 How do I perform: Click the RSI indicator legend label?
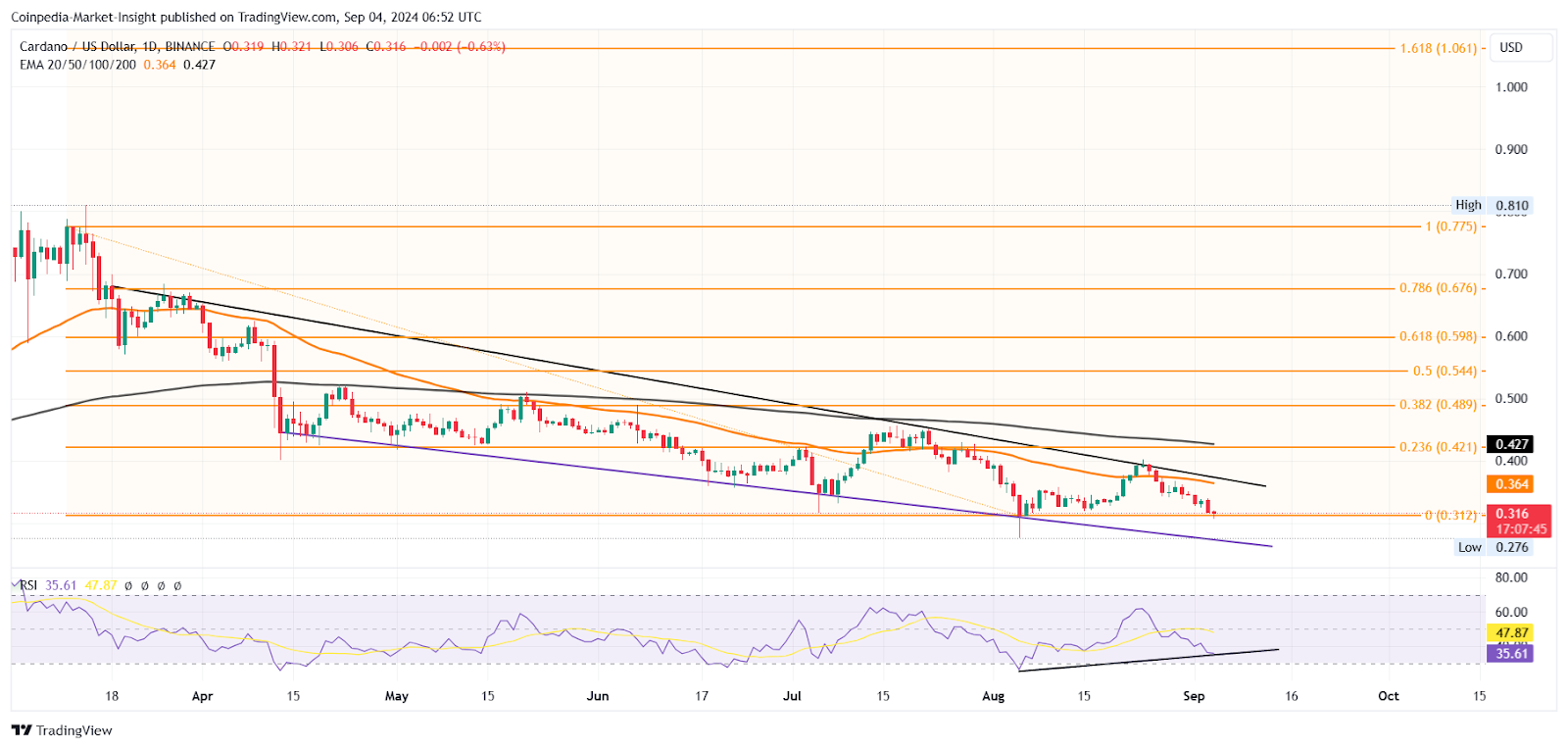tap(28, 586)
